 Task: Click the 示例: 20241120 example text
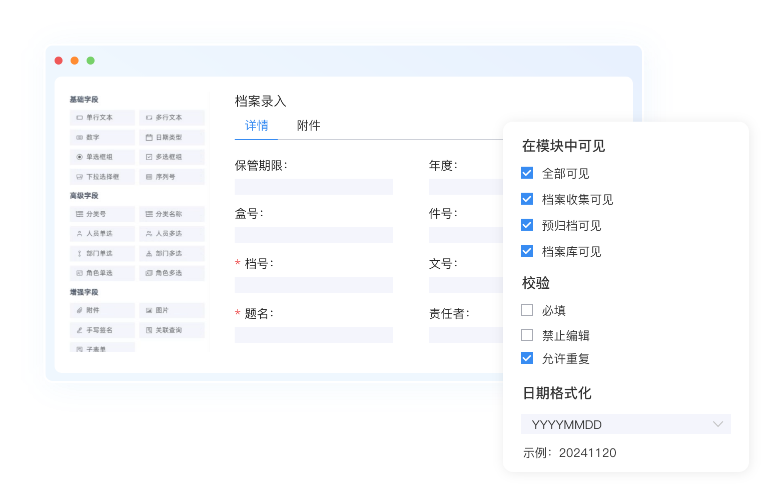click(570, 452)
